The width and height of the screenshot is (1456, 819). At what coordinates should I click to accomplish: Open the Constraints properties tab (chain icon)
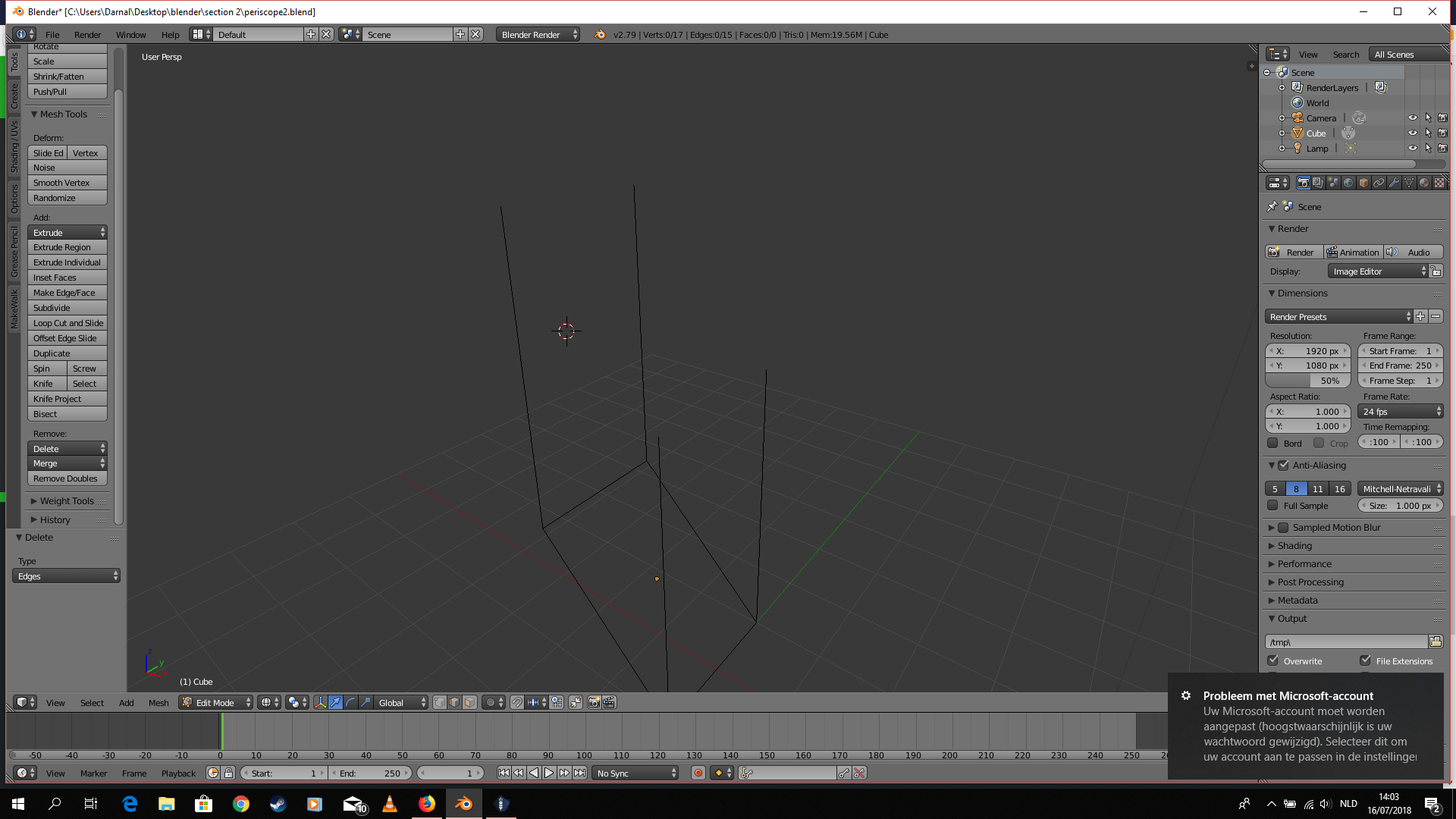pyautogui.click(x=1379, y=183)
